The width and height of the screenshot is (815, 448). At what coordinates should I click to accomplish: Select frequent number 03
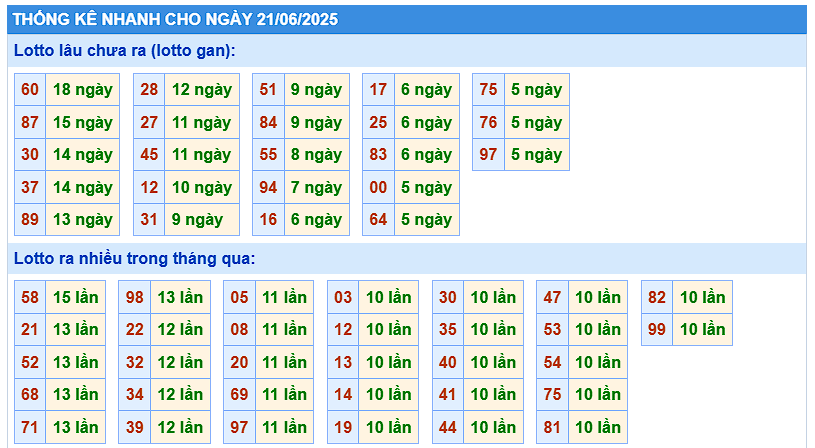click(344, 297)
